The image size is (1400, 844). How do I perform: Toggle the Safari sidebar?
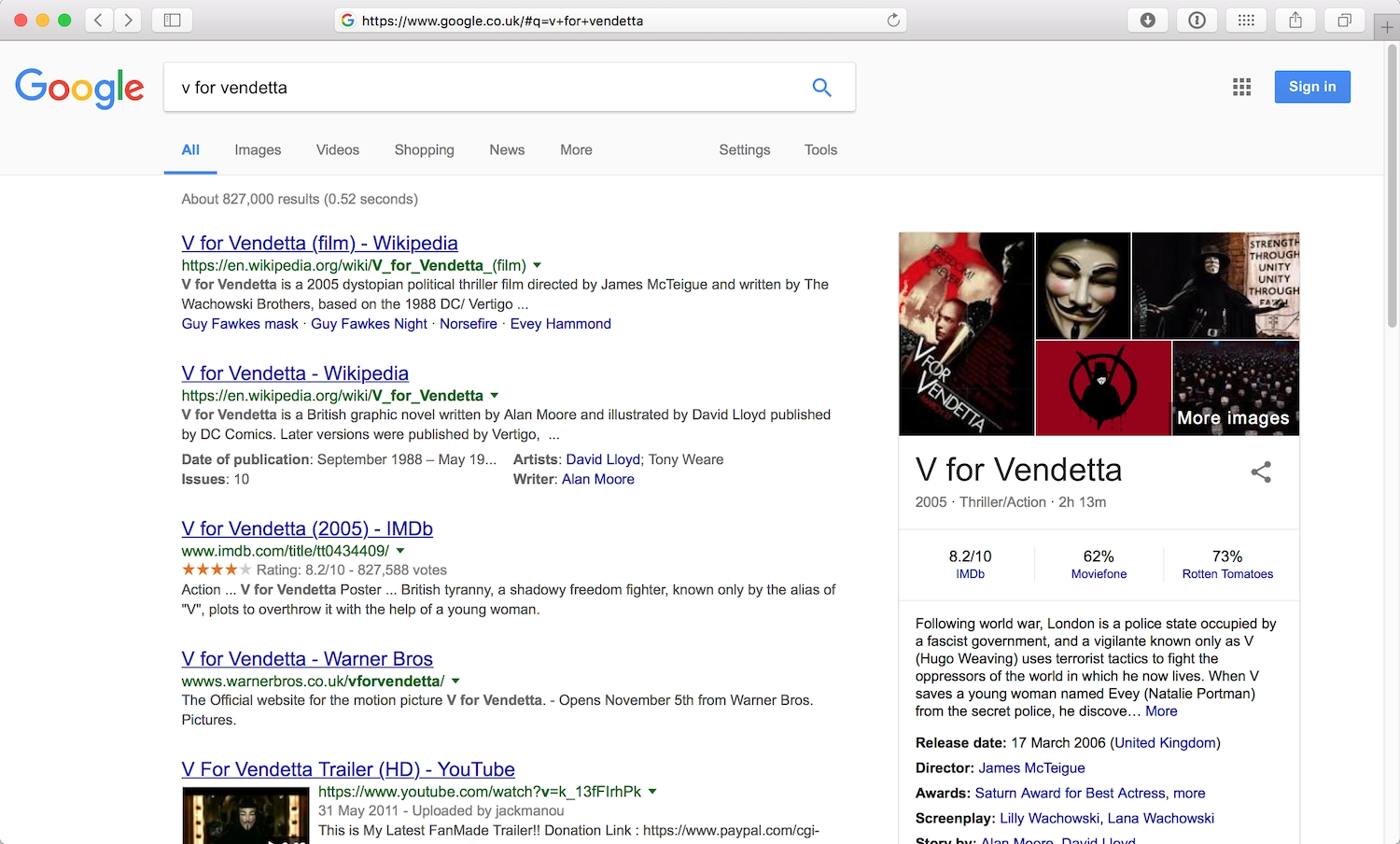172,20
